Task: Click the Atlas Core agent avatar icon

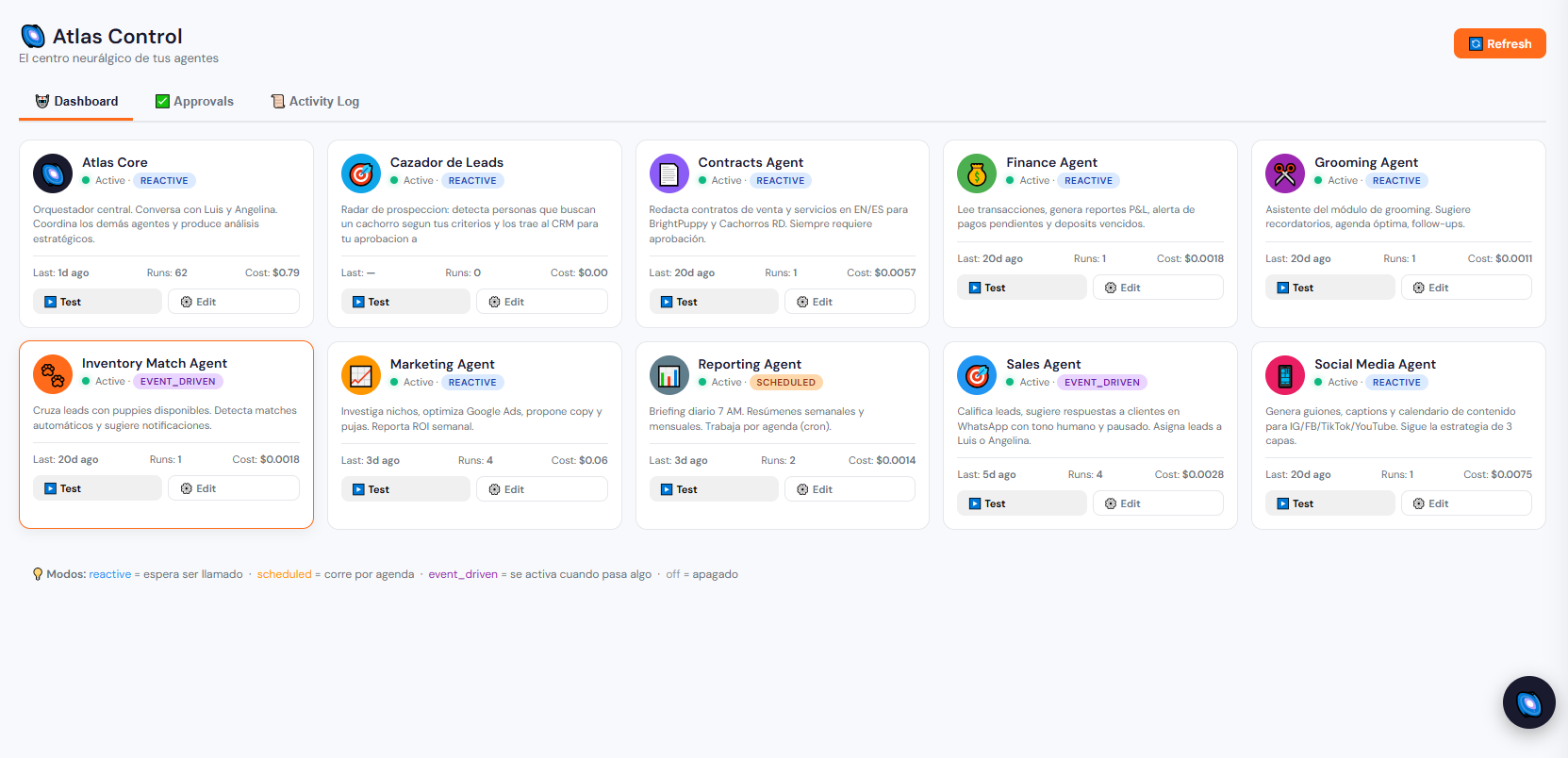Action: pos(53,173)
